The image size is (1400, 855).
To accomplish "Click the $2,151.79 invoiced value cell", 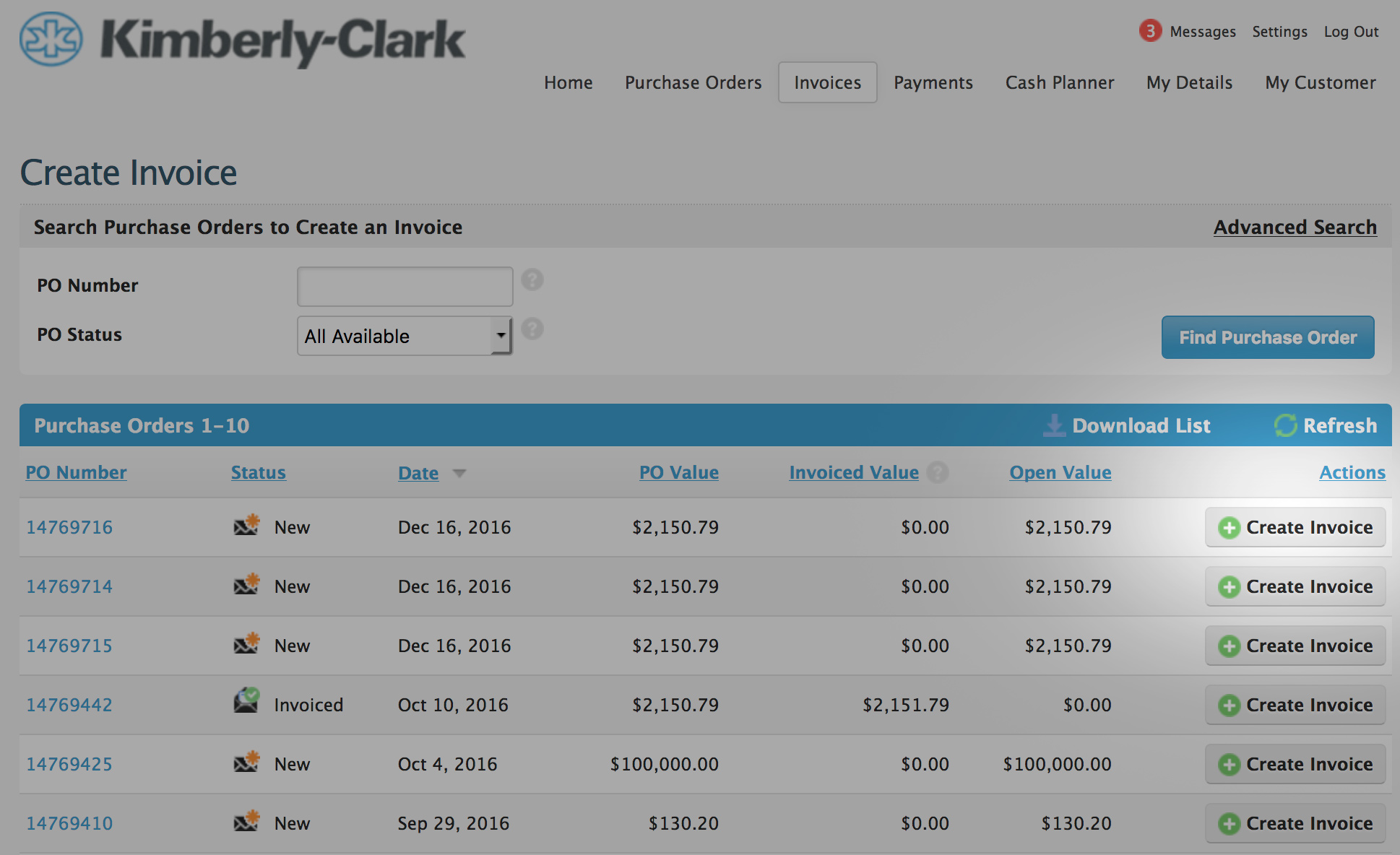I will point(906,706).
